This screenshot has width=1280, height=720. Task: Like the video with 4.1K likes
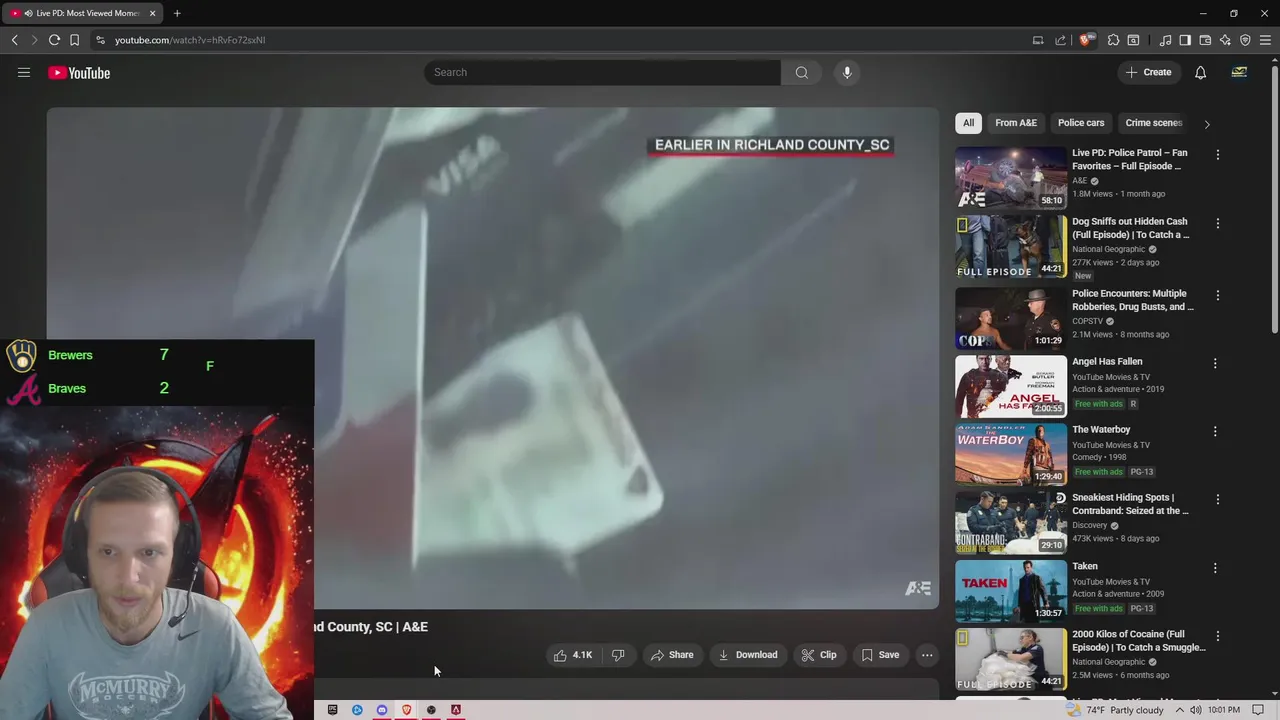point(573,655)
